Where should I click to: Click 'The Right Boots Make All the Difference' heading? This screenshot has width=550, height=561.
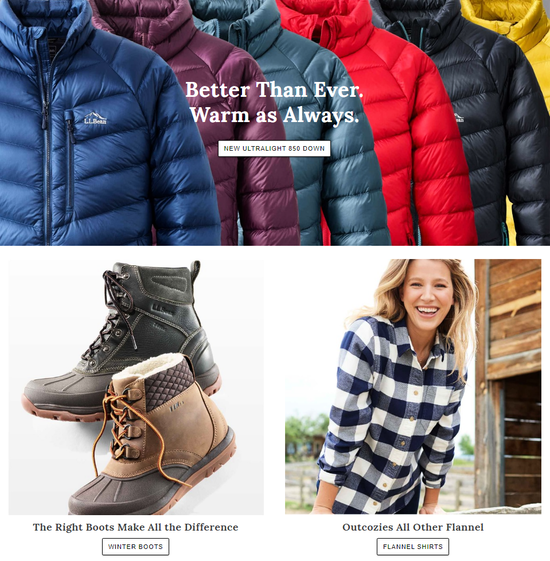coord(136,527)
